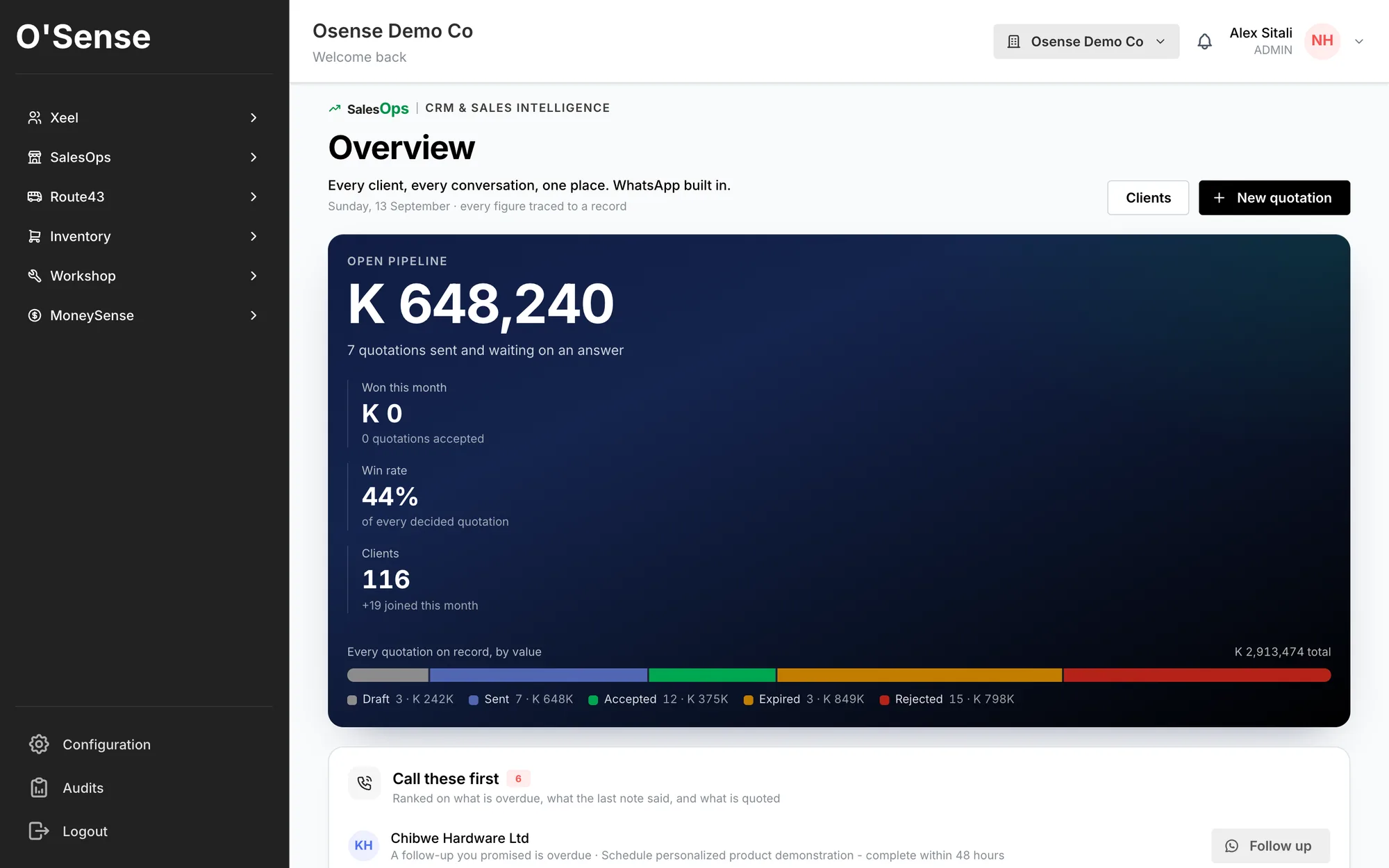The height and width of the screenshot is (868, 1389).
Task: Click the Draft legend entry
Action: click(x=400, y=699)
